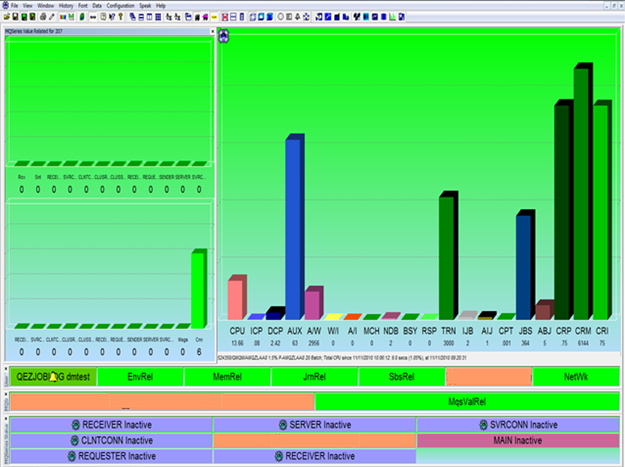Click the status icon beside CLNTCONN Inactive
The height and width of the screenshot is (467, 625).
(x=76, y=440)
